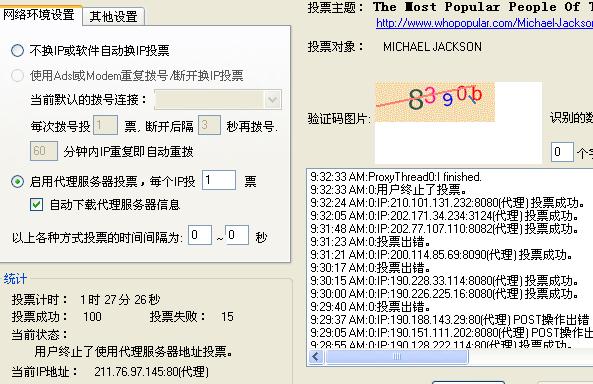Click the 每次拨号投 votes field

[x=106, y=125]
